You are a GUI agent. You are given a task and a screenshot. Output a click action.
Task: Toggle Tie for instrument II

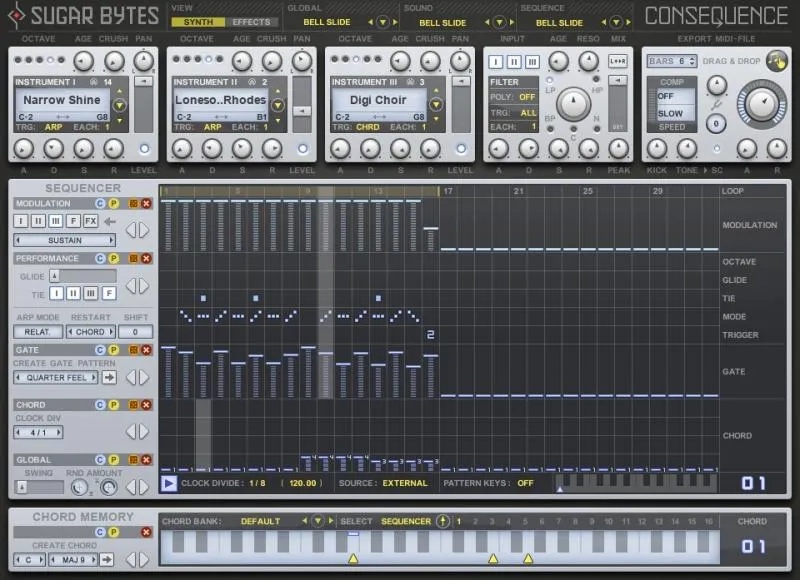point(73,293)
